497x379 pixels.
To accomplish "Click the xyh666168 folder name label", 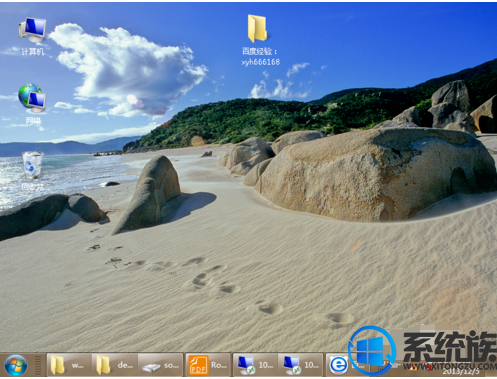I will pos(261,62).
